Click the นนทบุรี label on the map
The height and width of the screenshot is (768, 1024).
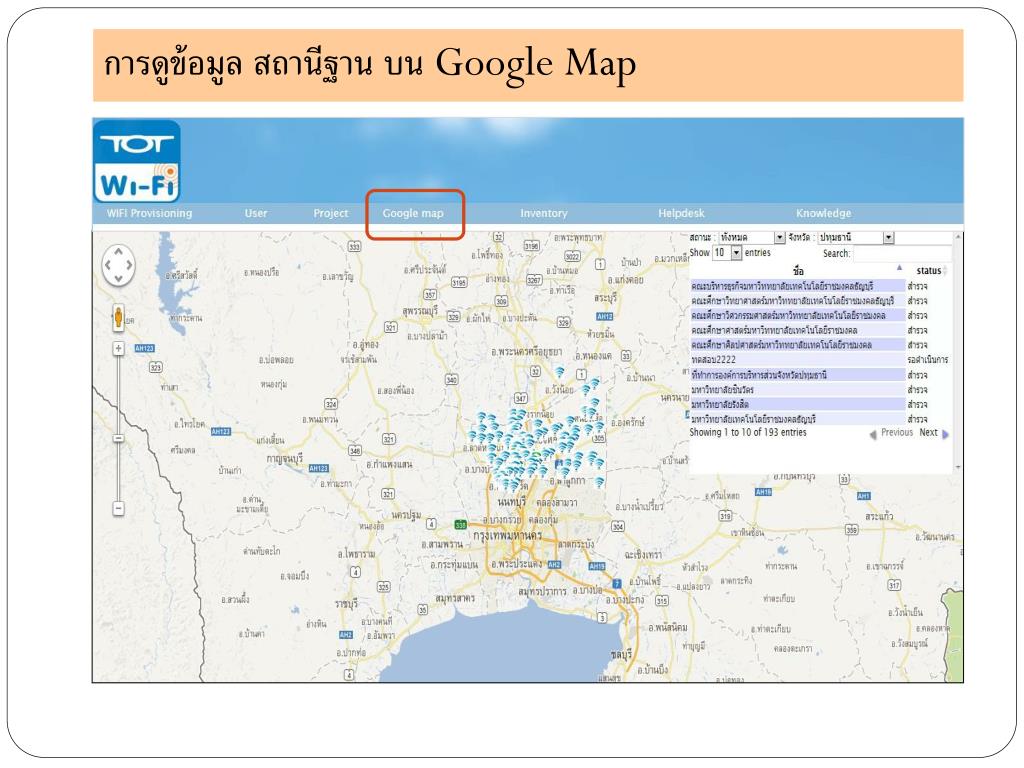pyautogui.click(x=512, y=502)
